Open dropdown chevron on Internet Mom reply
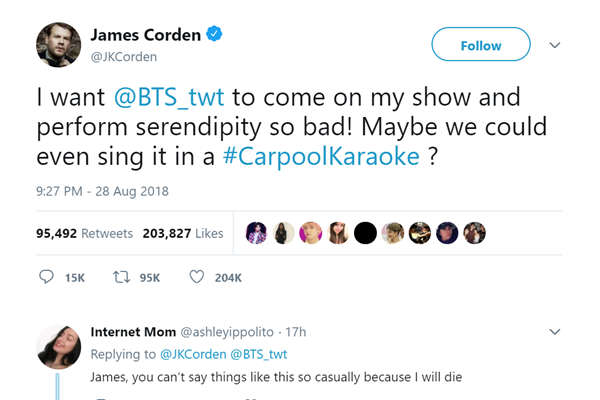Viewport: 600px width, 400px height. [x=556, y=332]
